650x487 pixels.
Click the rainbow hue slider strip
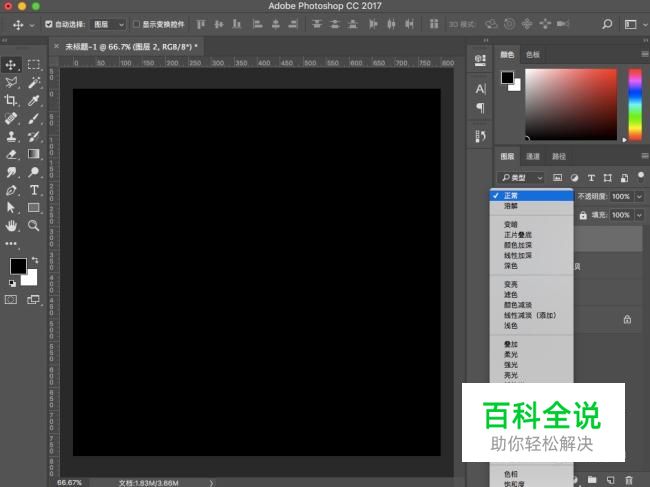pos(635,105)
